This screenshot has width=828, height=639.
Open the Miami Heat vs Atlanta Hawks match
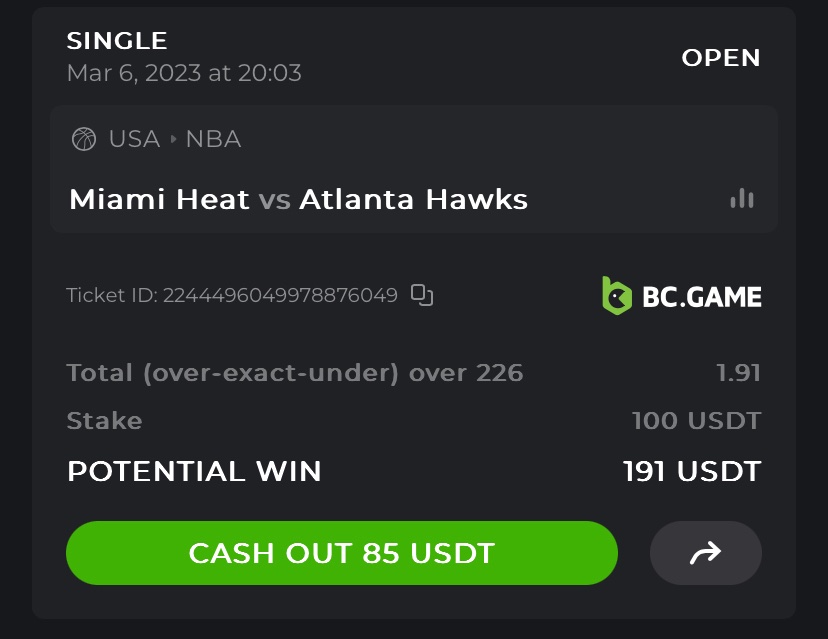pyautogui.click(x=298, y=199)
